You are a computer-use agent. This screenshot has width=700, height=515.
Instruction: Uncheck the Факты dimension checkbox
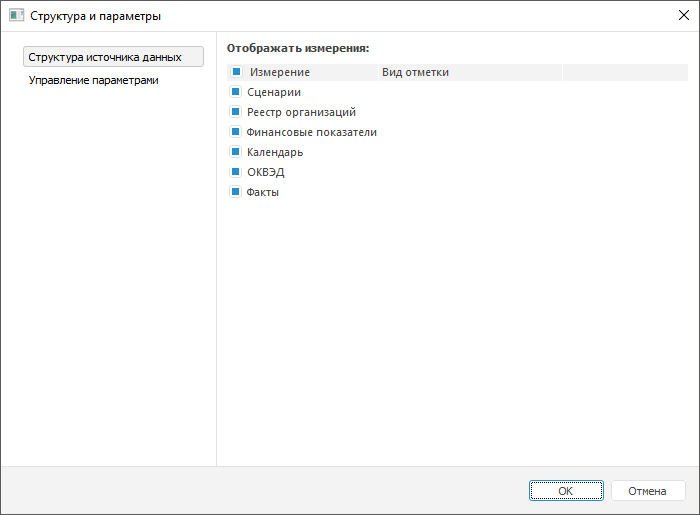[237, 192]
